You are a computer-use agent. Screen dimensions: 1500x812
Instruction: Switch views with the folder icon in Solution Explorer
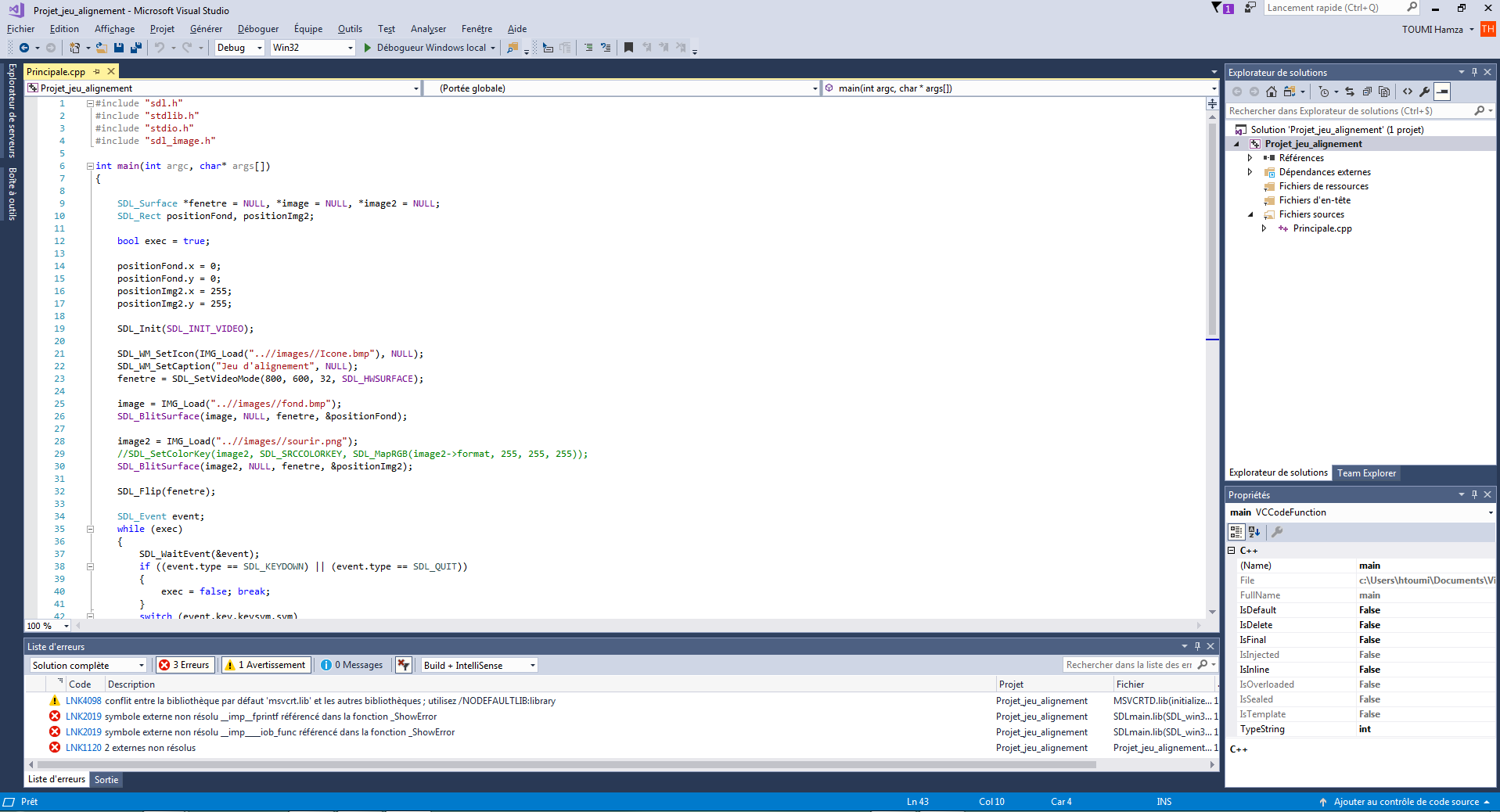1290,92
